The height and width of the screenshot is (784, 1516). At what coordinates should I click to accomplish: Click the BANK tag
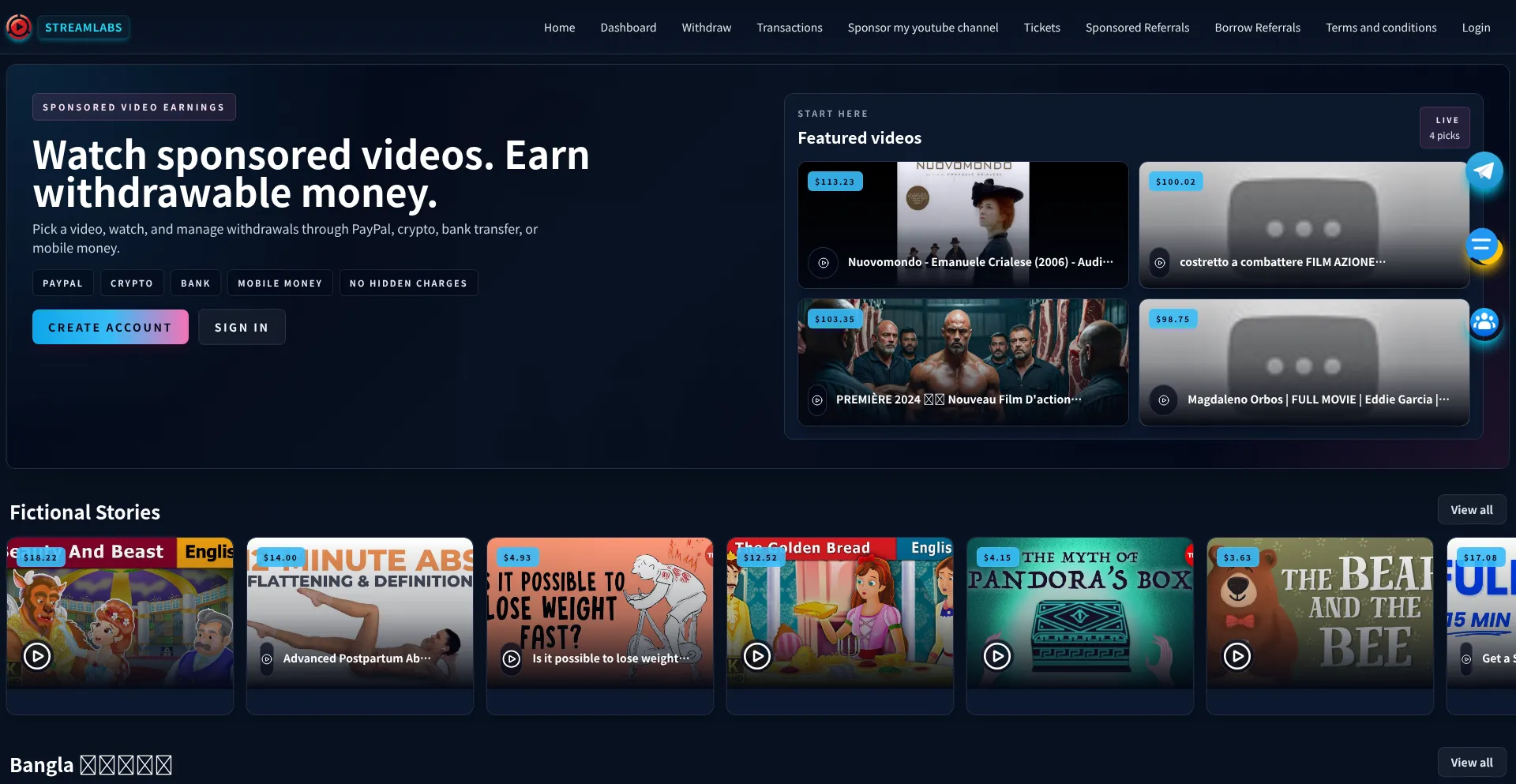pyautogui.click(x=196, y=283)
